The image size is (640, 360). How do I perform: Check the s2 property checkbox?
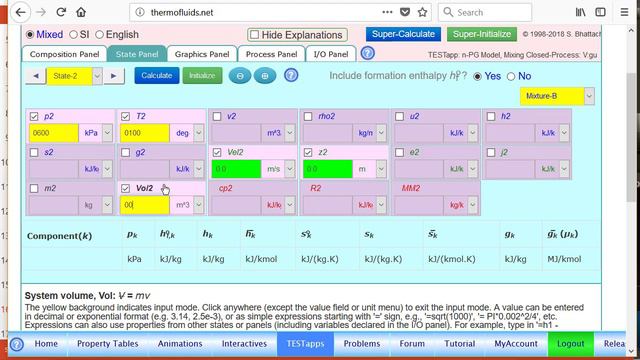34,153
